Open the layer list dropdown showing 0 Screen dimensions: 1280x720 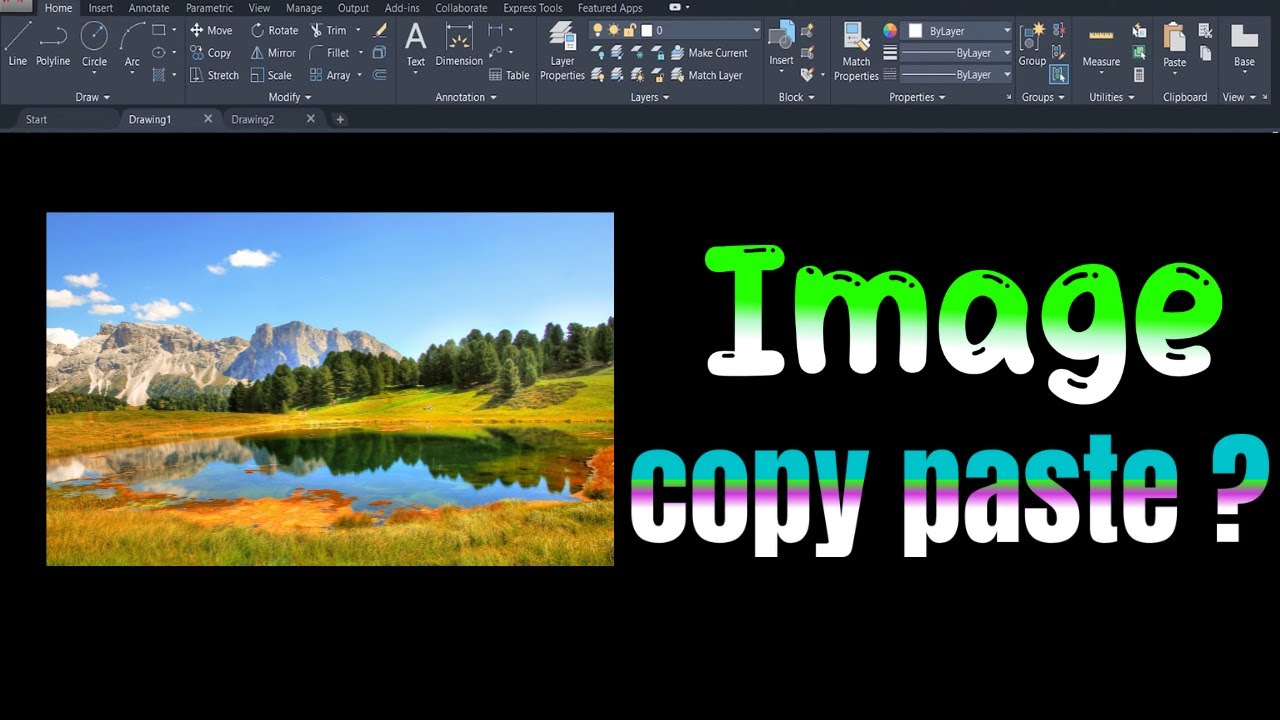click(x=754, y=31)
